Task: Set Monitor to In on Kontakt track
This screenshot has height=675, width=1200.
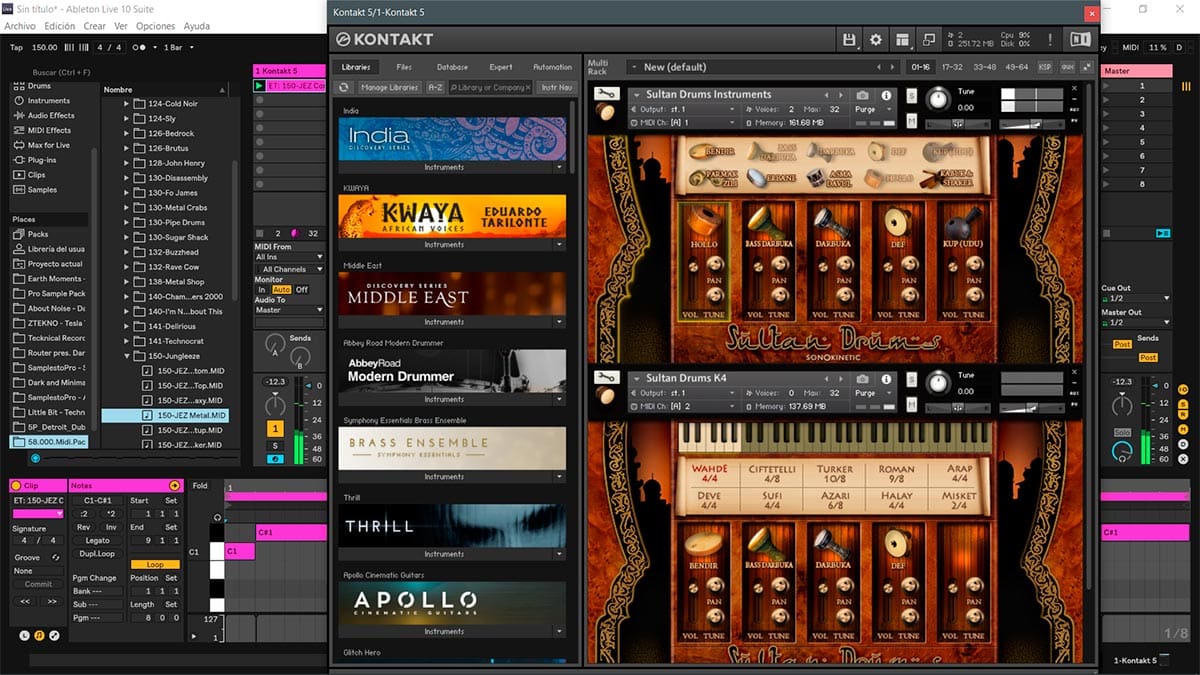Action: [262, 290]
